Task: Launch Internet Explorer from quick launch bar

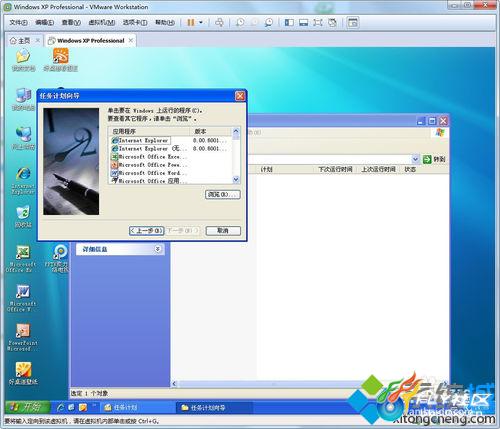Action: point(61,407)
